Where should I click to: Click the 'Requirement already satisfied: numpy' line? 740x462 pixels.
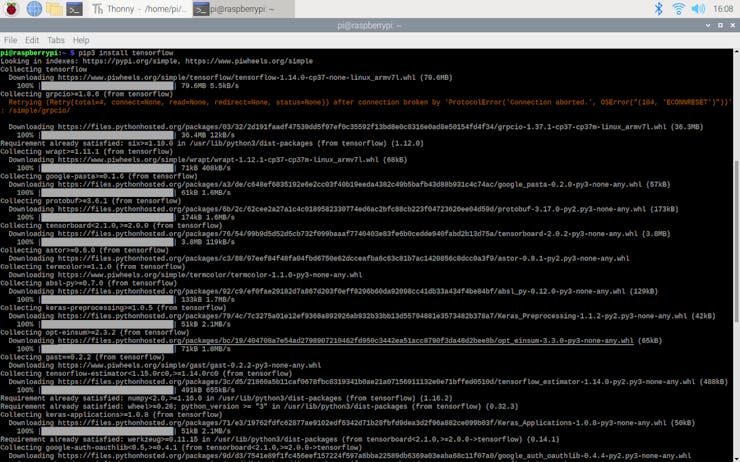(226, 398)
